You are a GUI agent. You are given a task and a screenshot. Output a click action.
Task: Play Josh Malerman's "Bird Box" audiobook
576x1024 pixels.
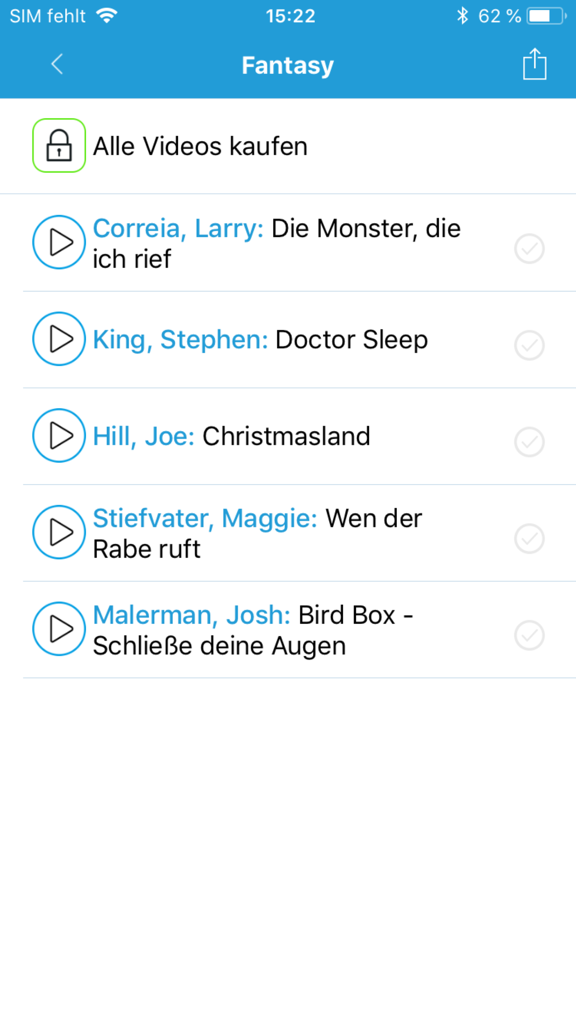click(x=59, y=629)
